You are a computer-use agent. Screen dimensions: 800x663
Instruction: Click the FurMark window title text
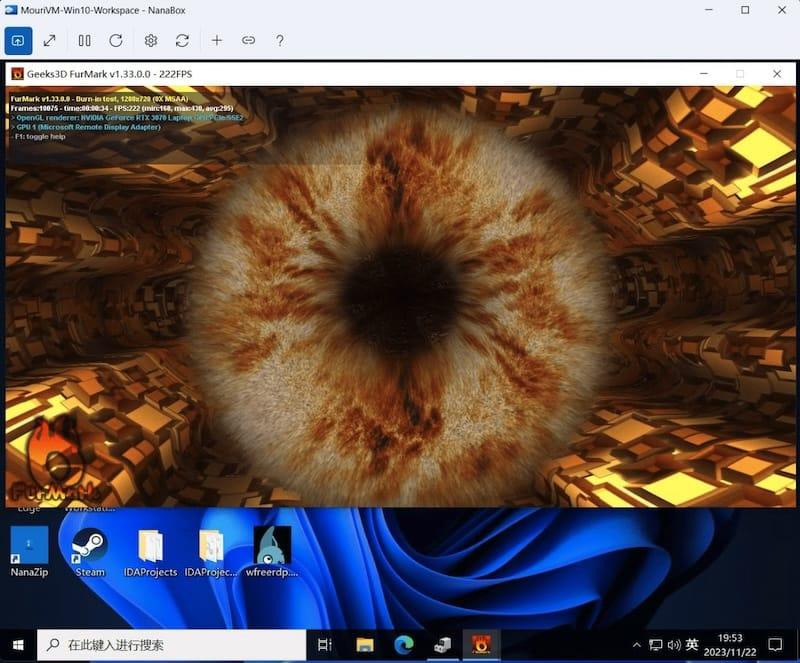coord(109,74)
